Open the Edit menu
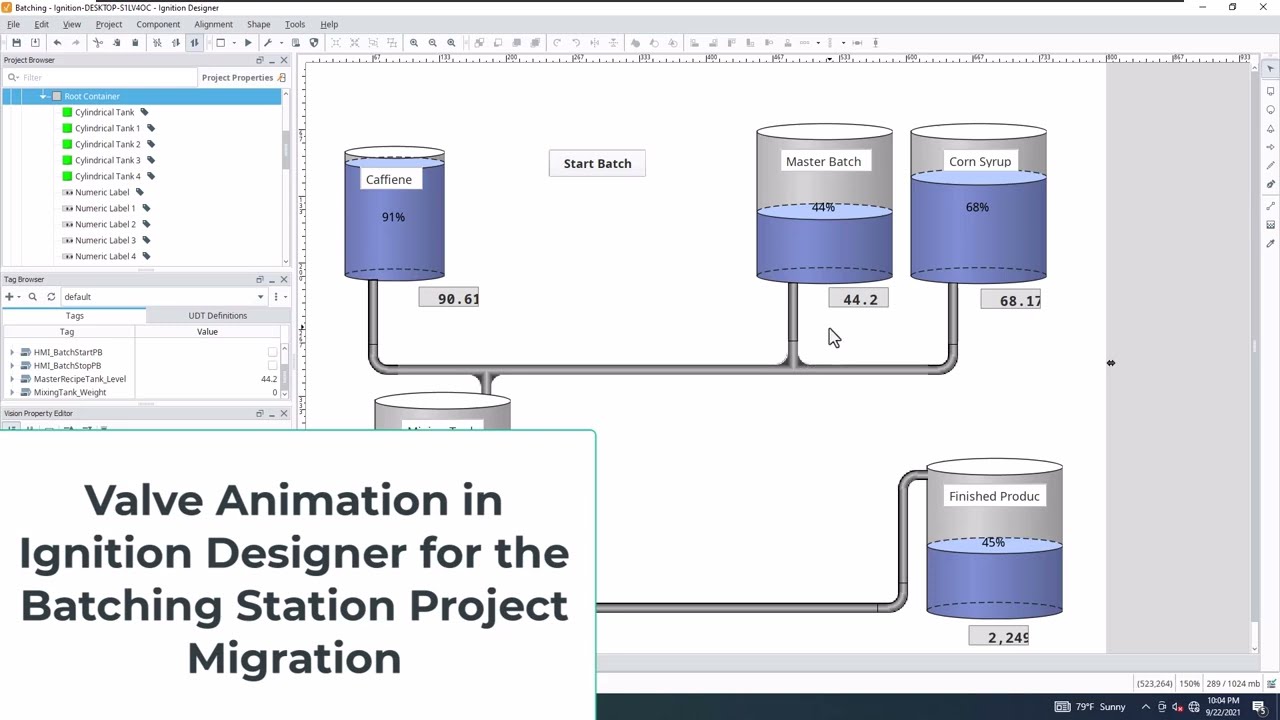Viewport: 1280px width, 720px height. [x=41, y=24]
